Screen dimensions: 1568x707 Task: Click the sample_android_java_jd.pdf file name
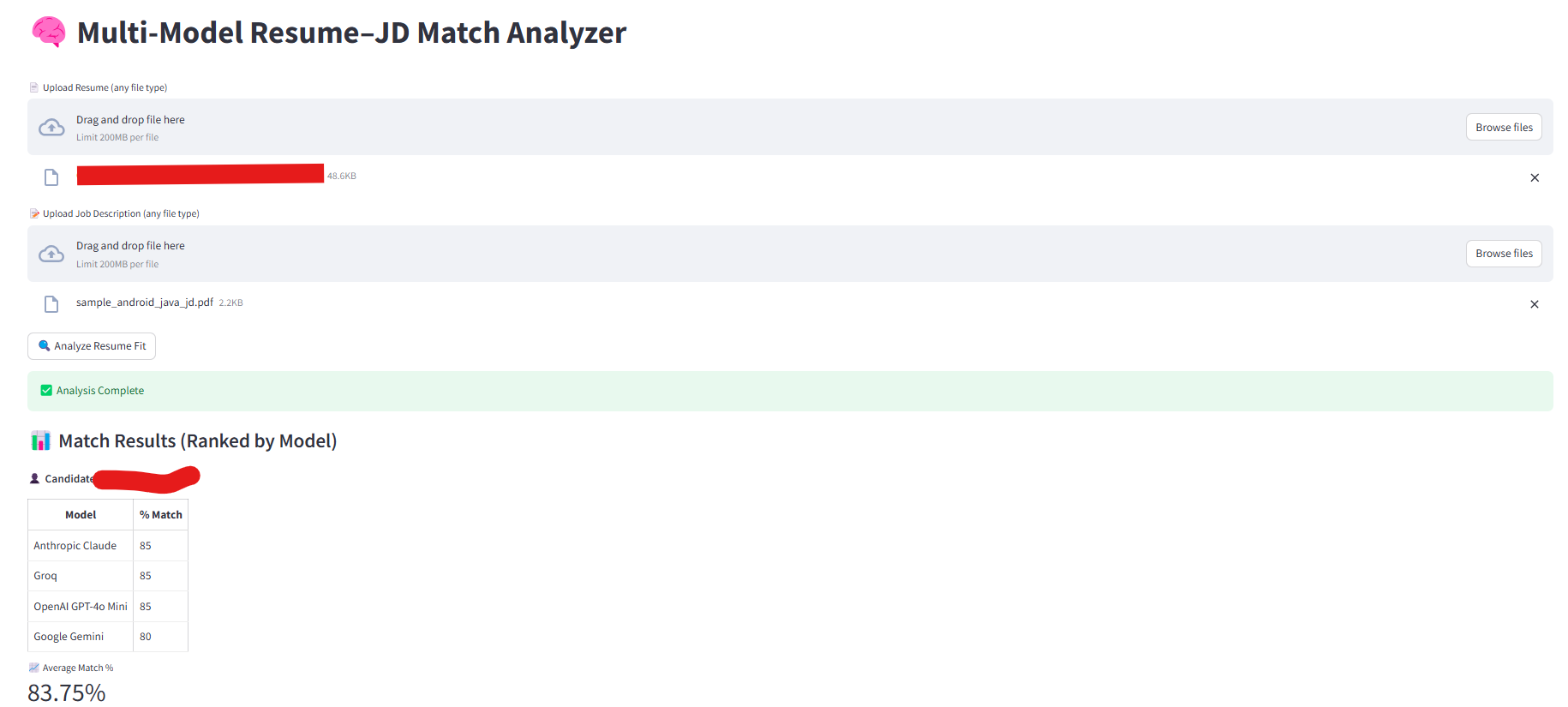pos(144,303)
